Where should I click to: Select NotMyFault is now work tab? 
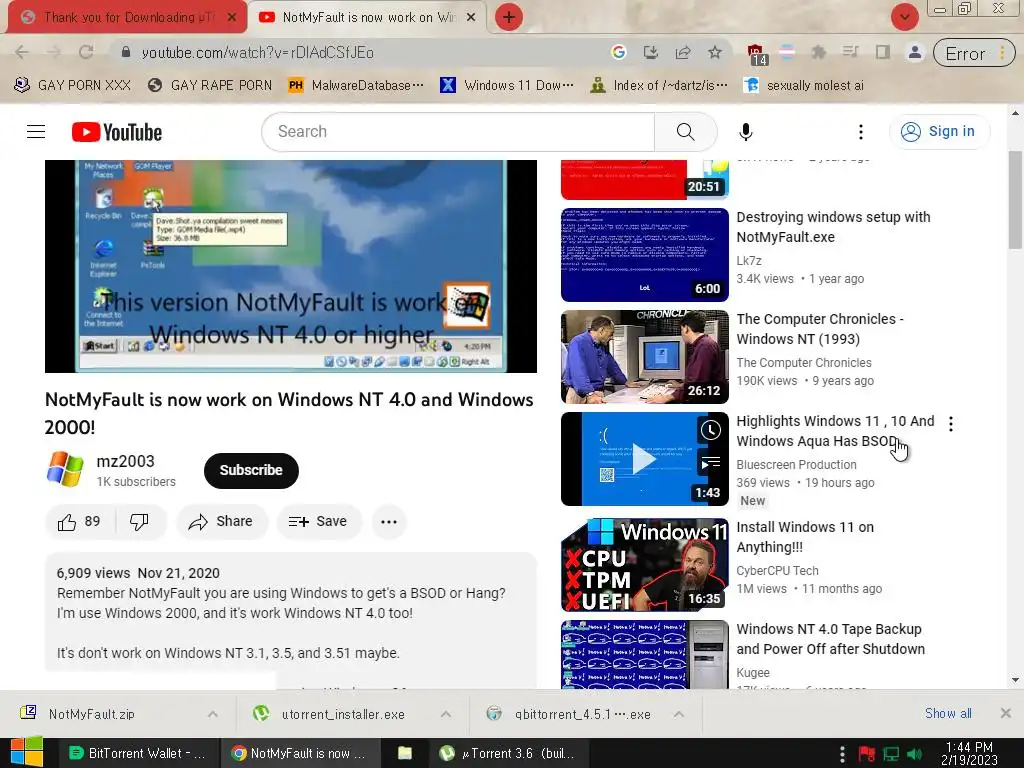(368, 17)
